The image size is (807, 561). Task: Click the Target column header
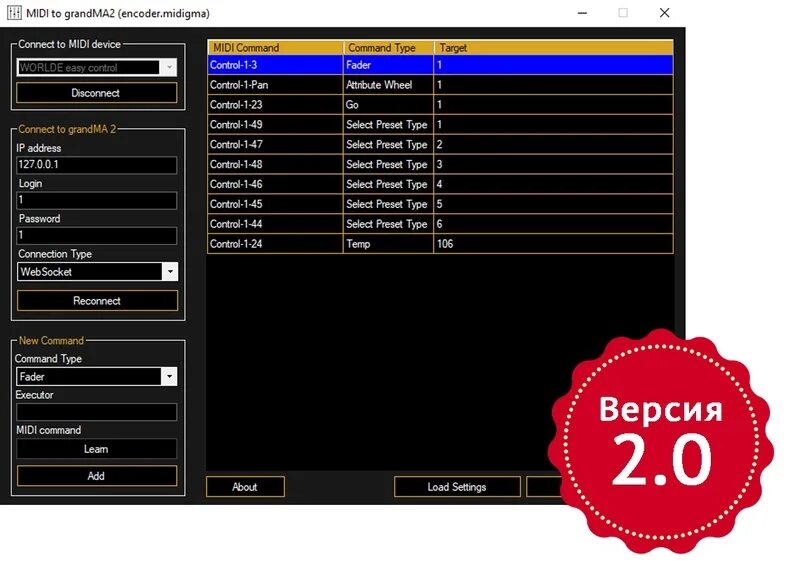pos(554,48)
